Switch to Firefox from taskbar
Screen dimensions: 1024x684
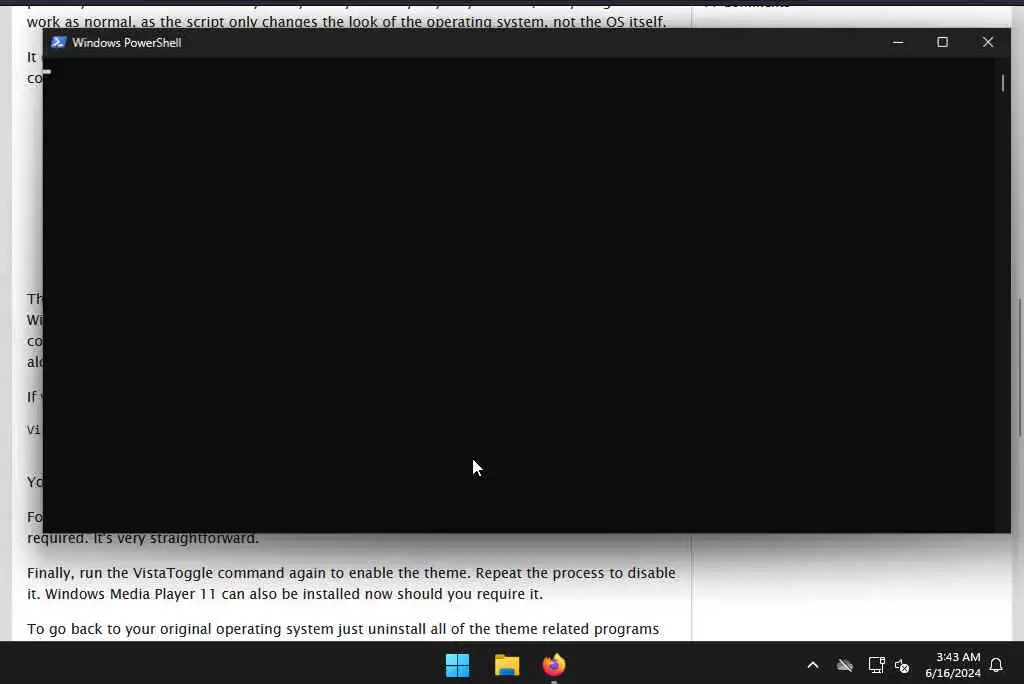pyautogui.click(x=554, y=665)
